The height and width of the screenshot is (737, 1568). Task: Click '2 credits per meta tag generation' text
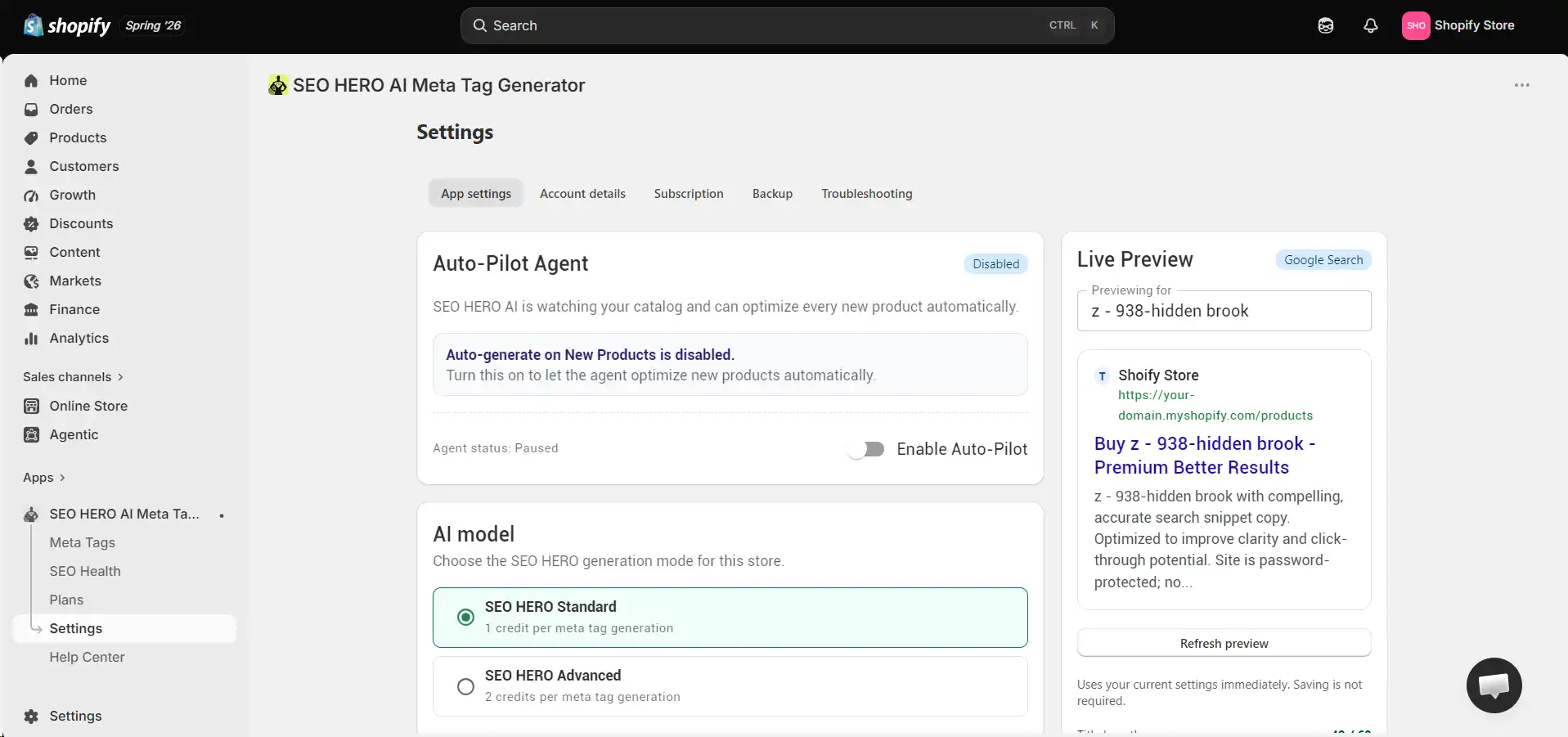582,697
